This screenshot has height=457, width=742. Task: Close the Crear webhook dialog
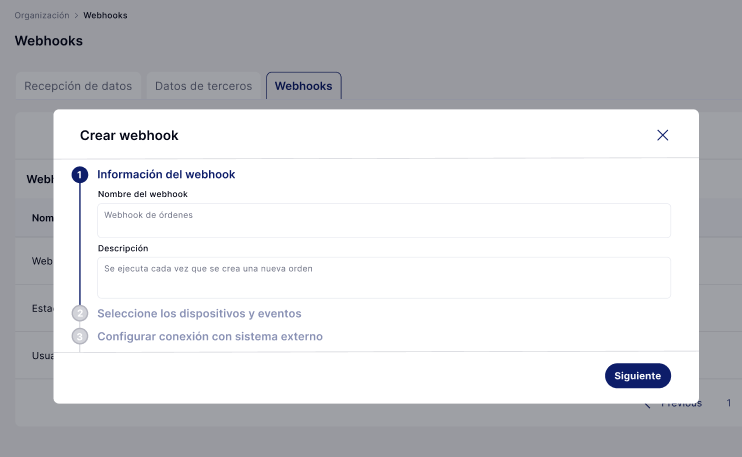pyautogui.click(x=662, y=135)
